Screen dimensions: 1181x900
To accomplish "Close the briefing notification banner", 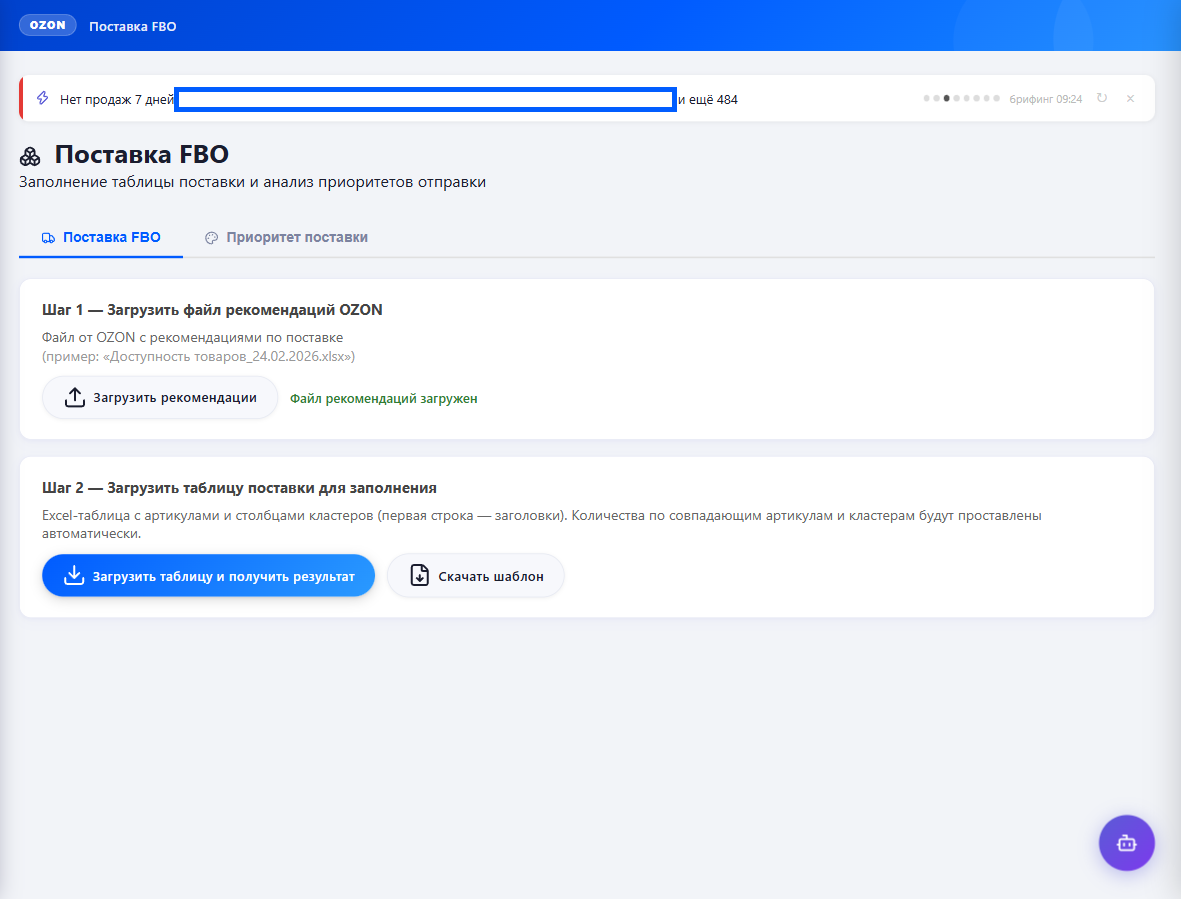I will [x=1131, y=99].
